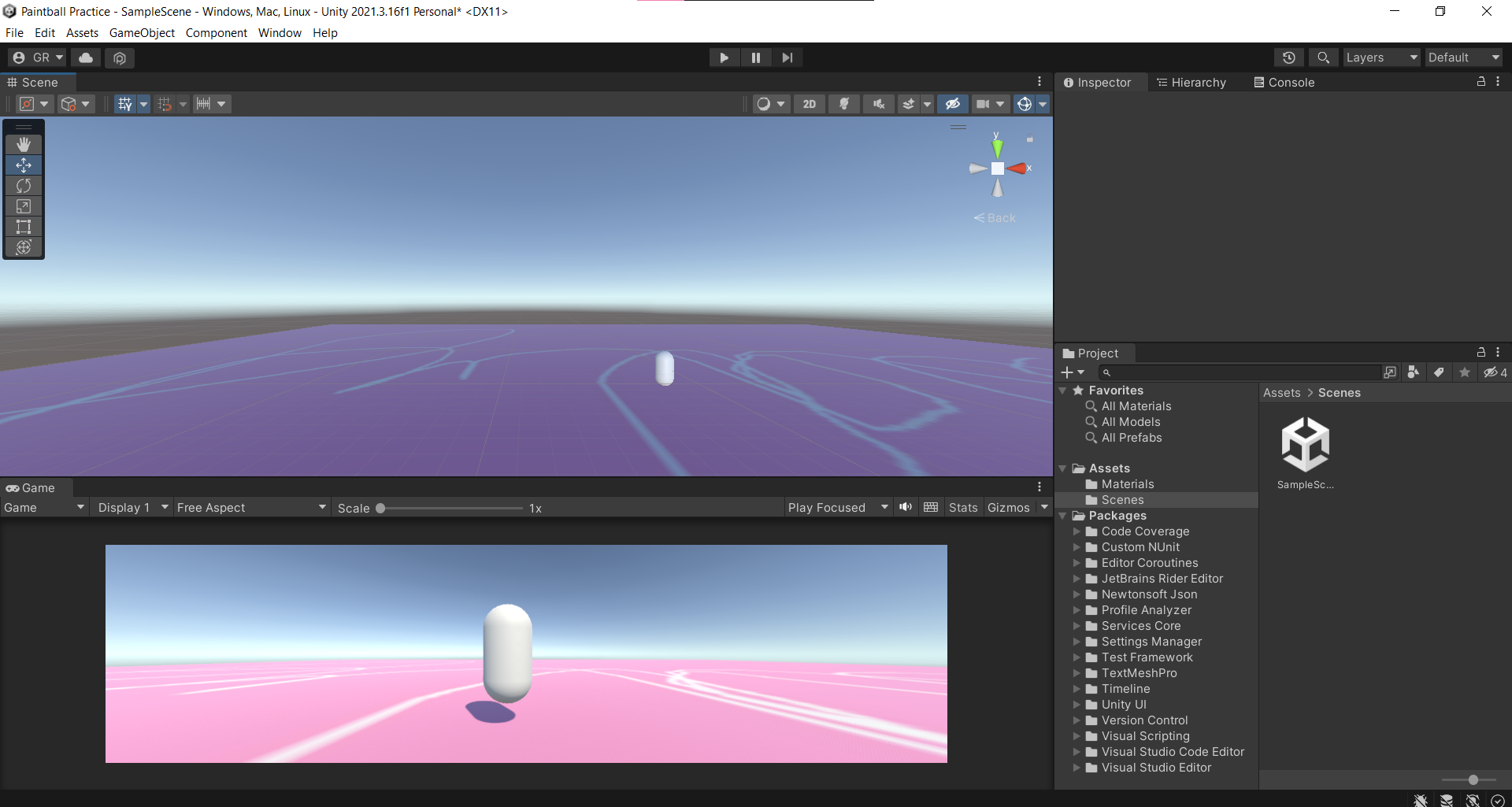Open the Free Aspect dropdown
Image resolution: width=1512 pixels, height=807 pixels.
pyautogui.click(x=250, y=508)
